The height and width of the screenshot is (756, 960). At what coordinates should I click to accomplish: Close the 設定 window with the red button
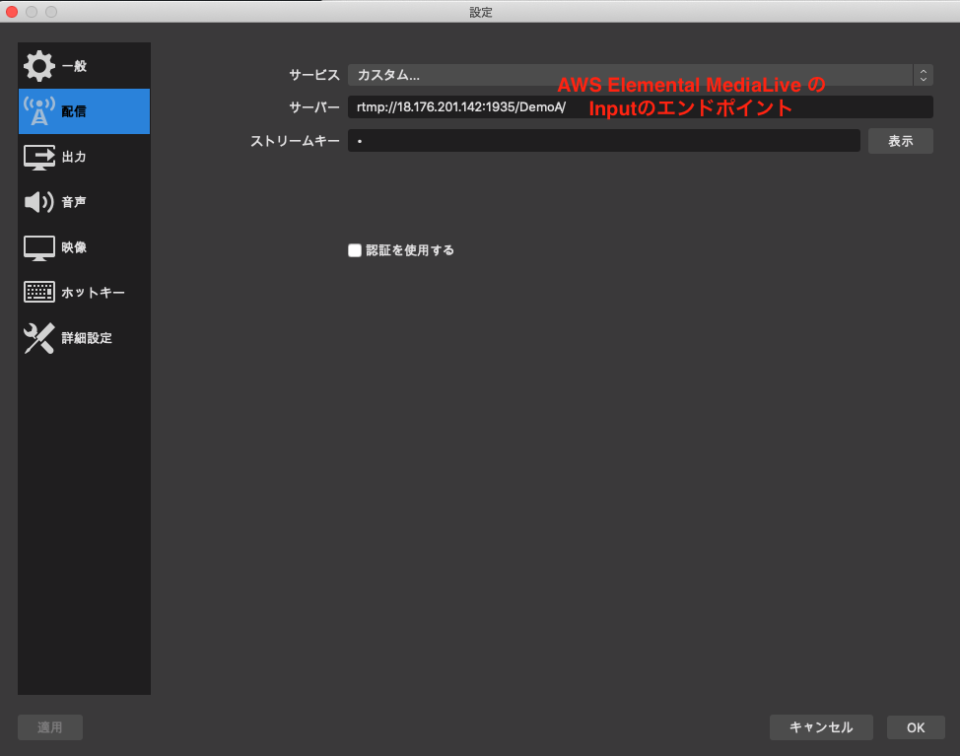click(x=12, y=12)
